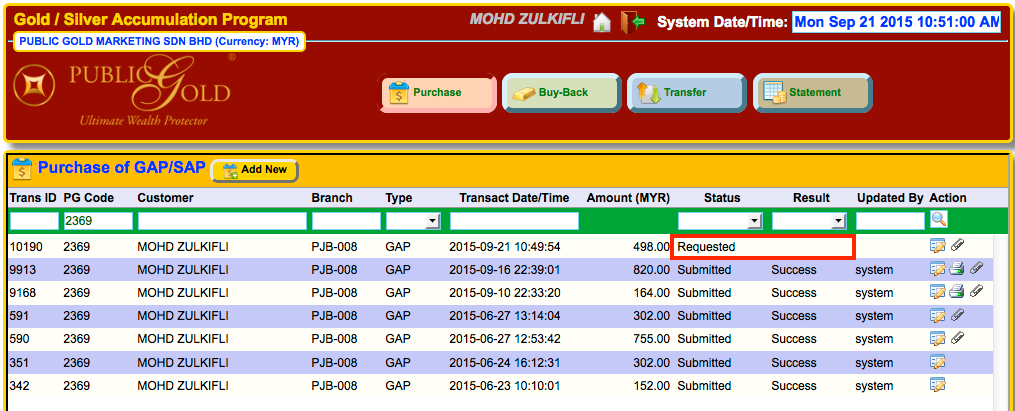
Task: Click edit icon on transaction 590 row
Action: [937, 339]
